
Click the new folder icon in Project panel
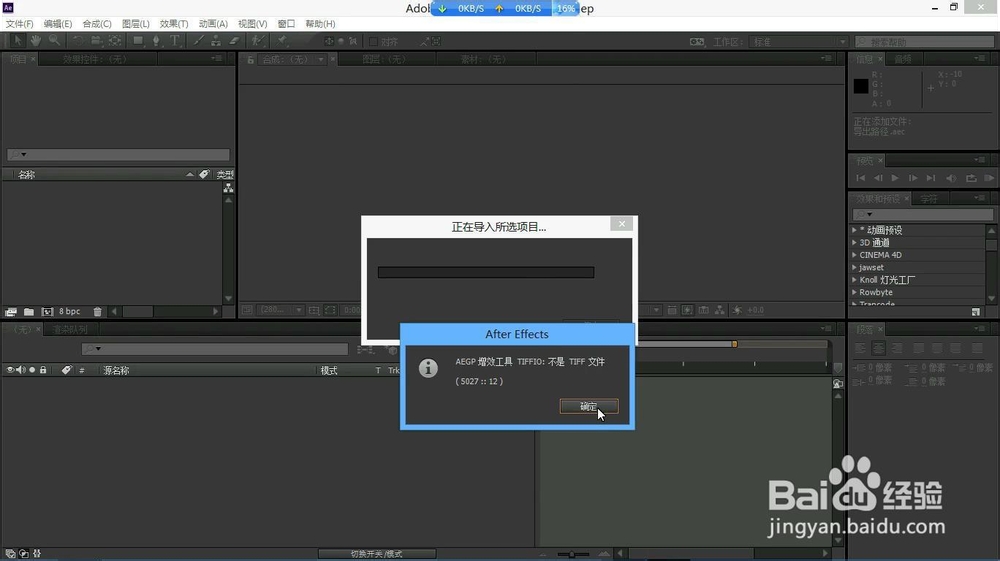pyautogui.click(x=29, y=312)
